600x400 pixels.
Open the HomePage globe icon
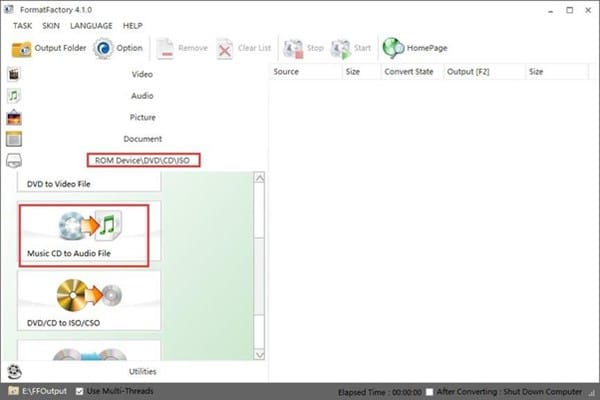[393, 48]
